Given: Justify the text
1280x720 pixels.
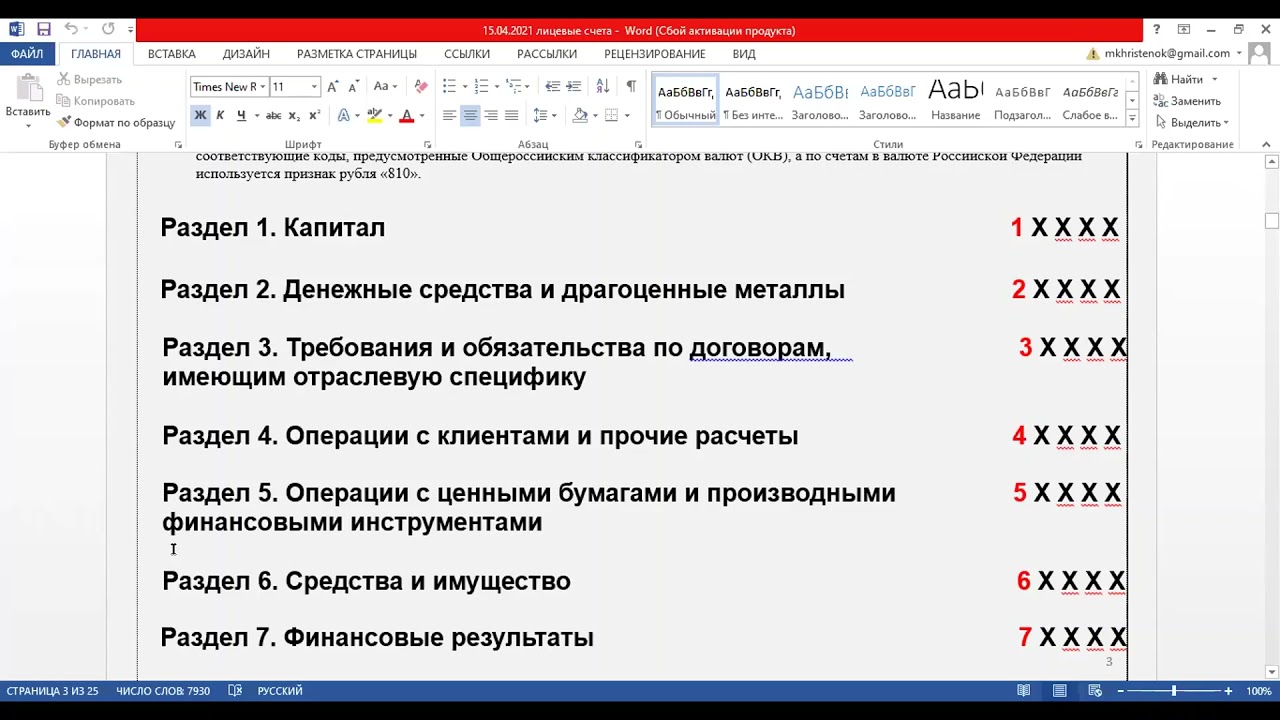Looking at the screenshot, I should click(511, 116).
